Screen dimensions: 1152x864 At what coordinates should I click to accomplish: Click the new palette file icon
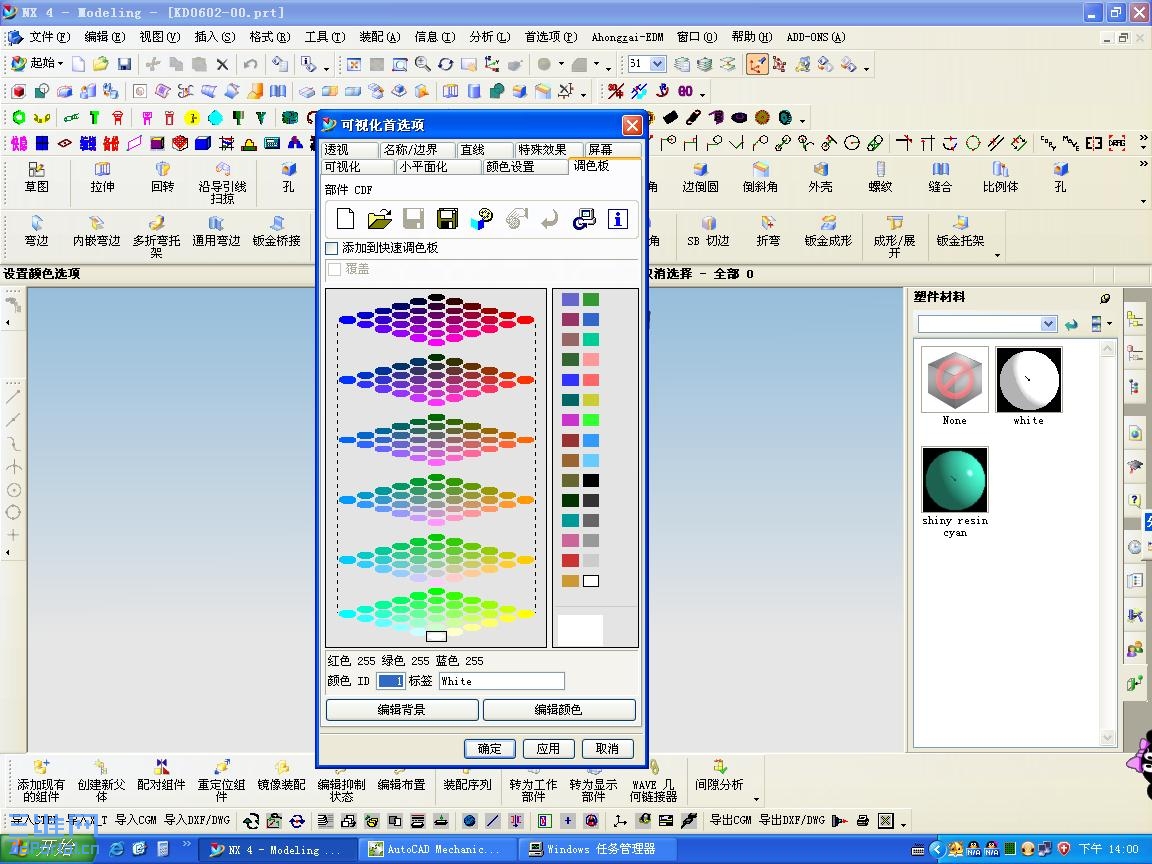[345, 219]
